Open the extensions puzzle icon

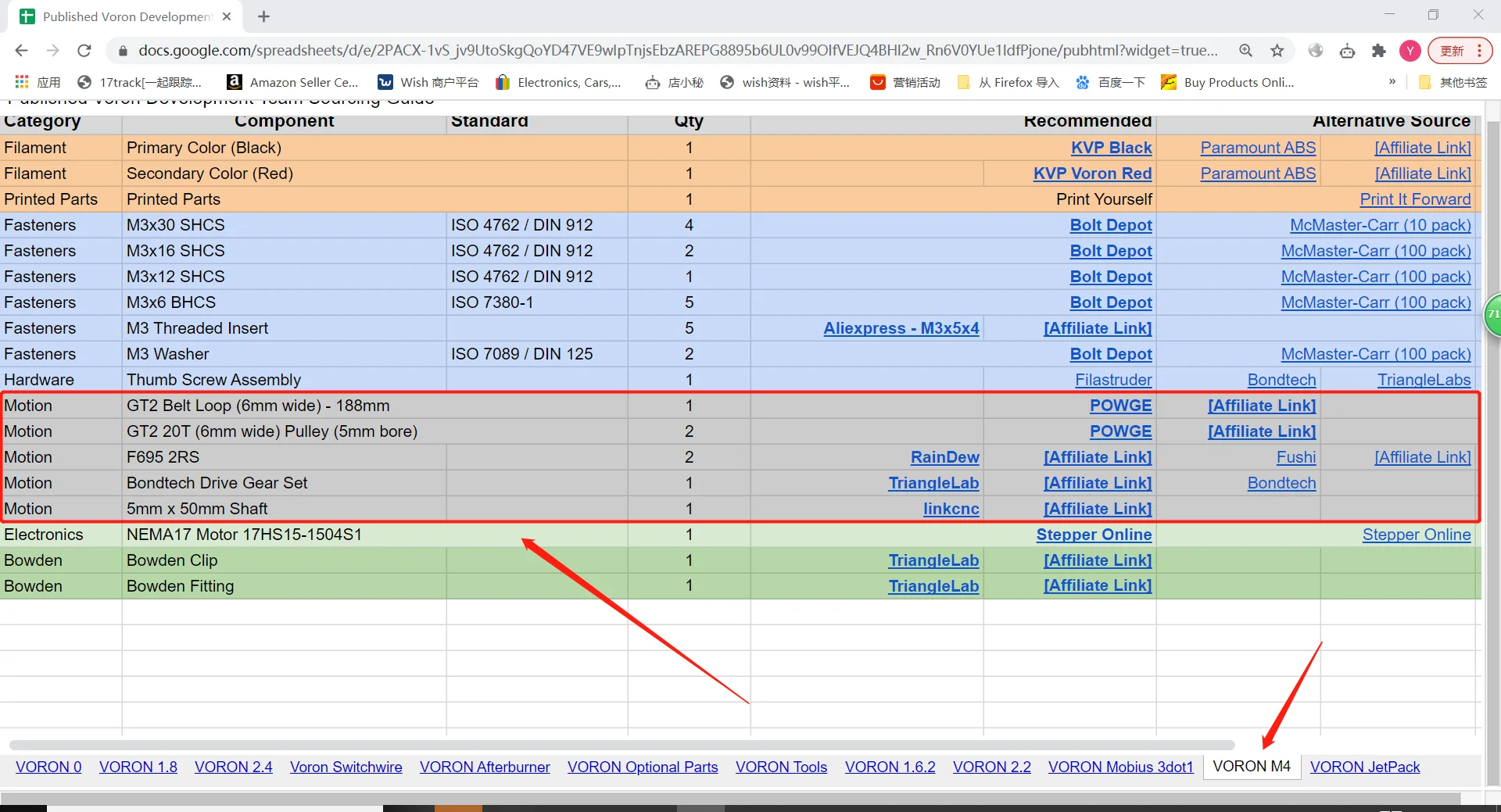click(x=1378, y=51)
